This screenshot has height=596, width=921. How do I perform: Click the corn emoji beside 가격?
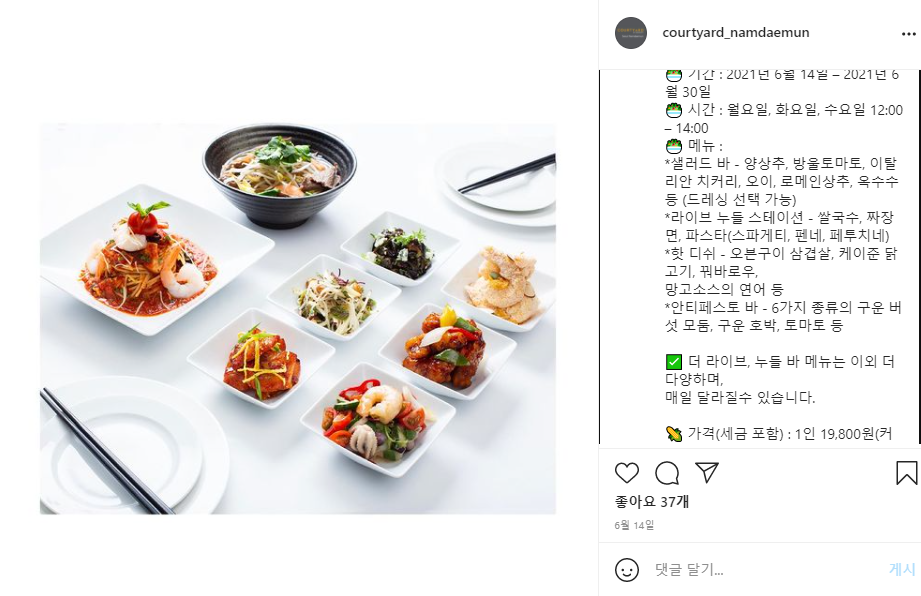[x=673, y=434]
